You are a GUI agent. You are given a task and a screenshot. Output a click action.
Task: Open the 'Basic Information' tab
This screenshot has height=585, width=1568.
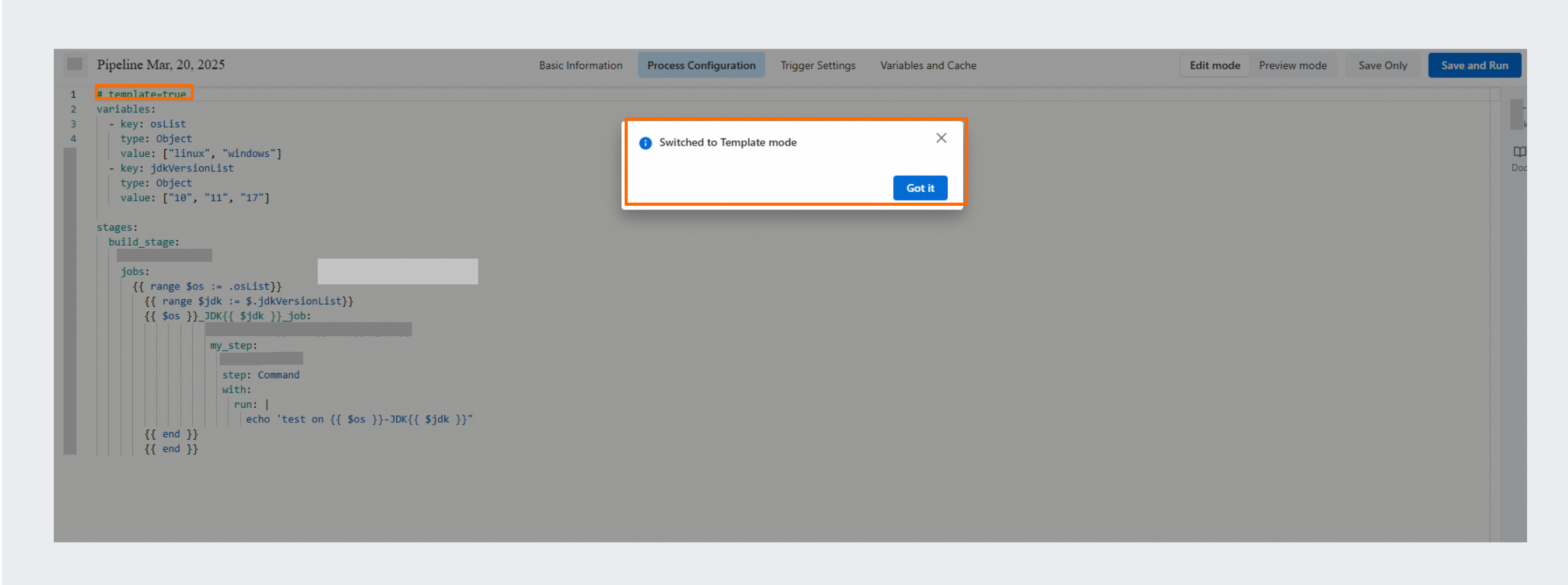tap(580, 65)
